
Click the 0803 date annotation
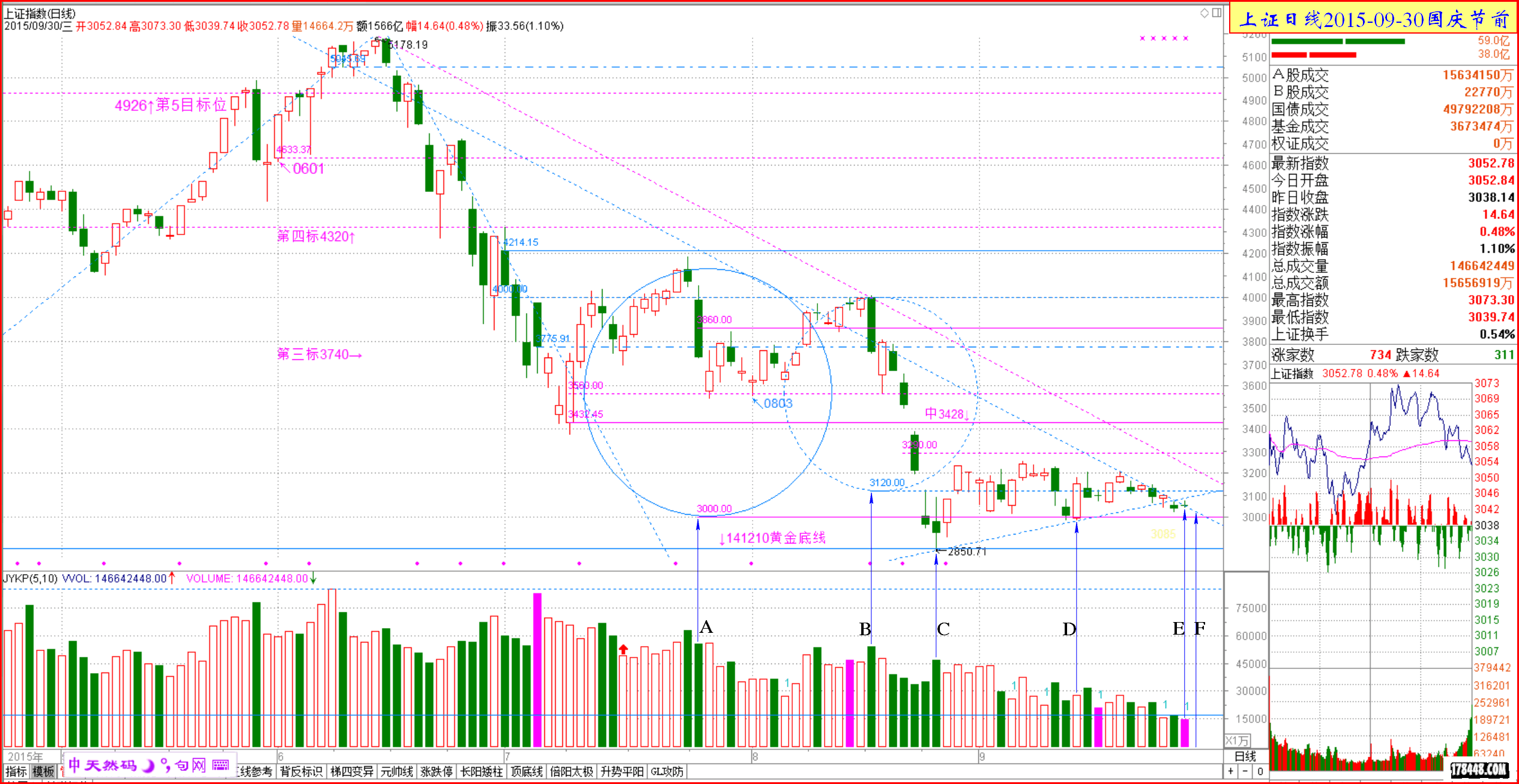(778, 403)
